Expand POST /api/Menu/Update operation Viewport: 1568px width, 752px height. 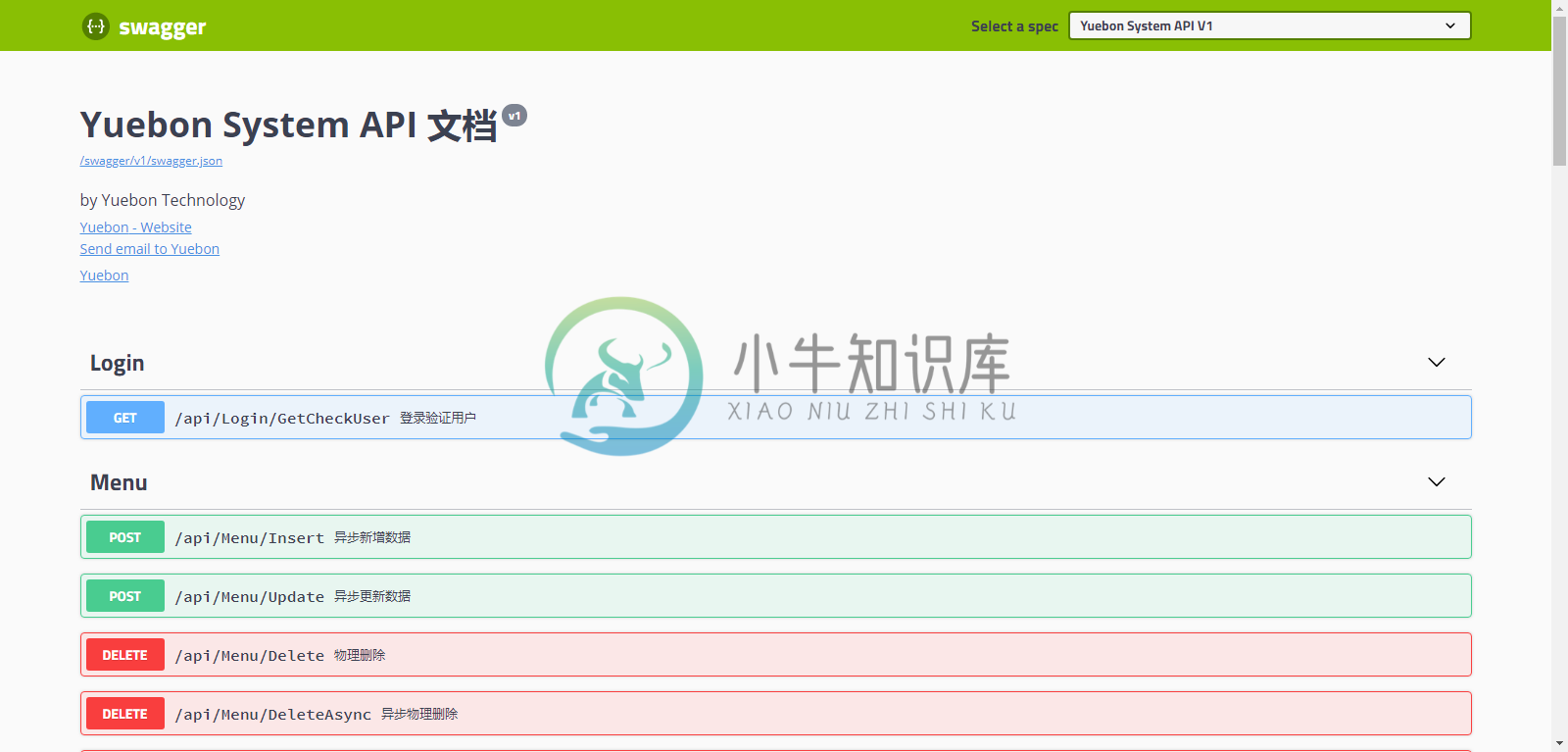click(x=775, y=596)
